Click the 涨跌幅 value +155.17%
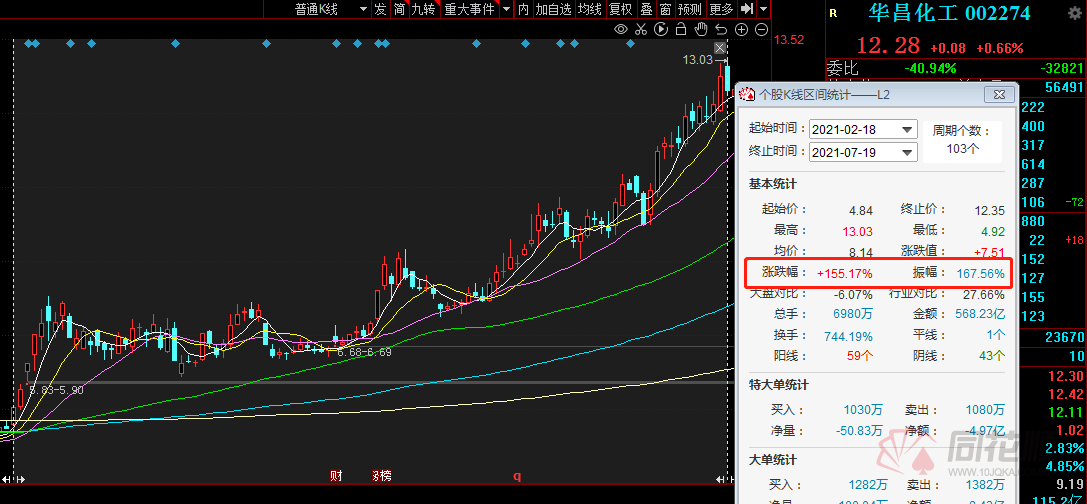Screen dimensions: 1087x504 [844, 273]
